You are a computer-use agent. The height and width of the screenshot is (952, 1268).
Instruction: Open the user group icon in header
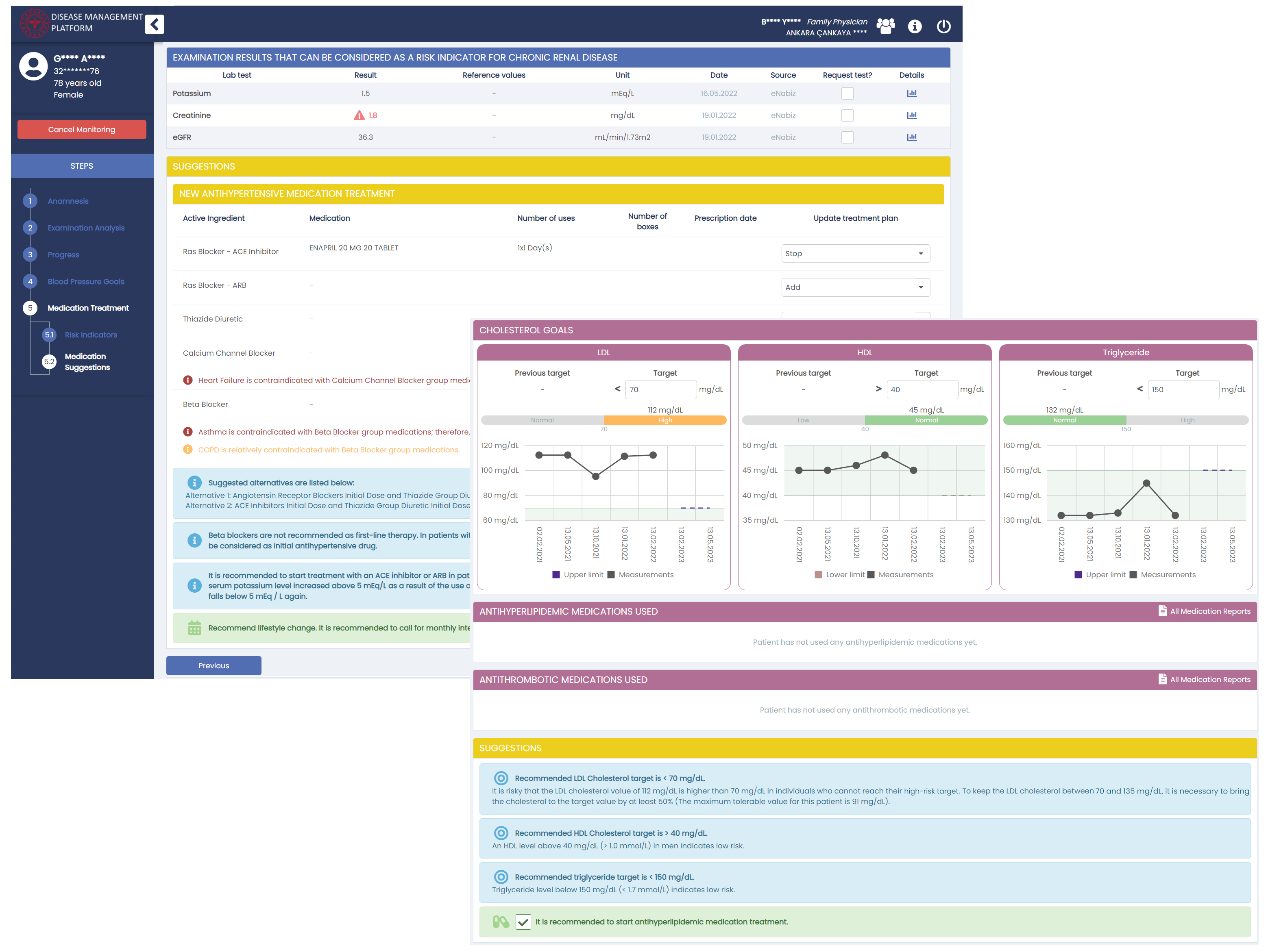pos(885,26)
